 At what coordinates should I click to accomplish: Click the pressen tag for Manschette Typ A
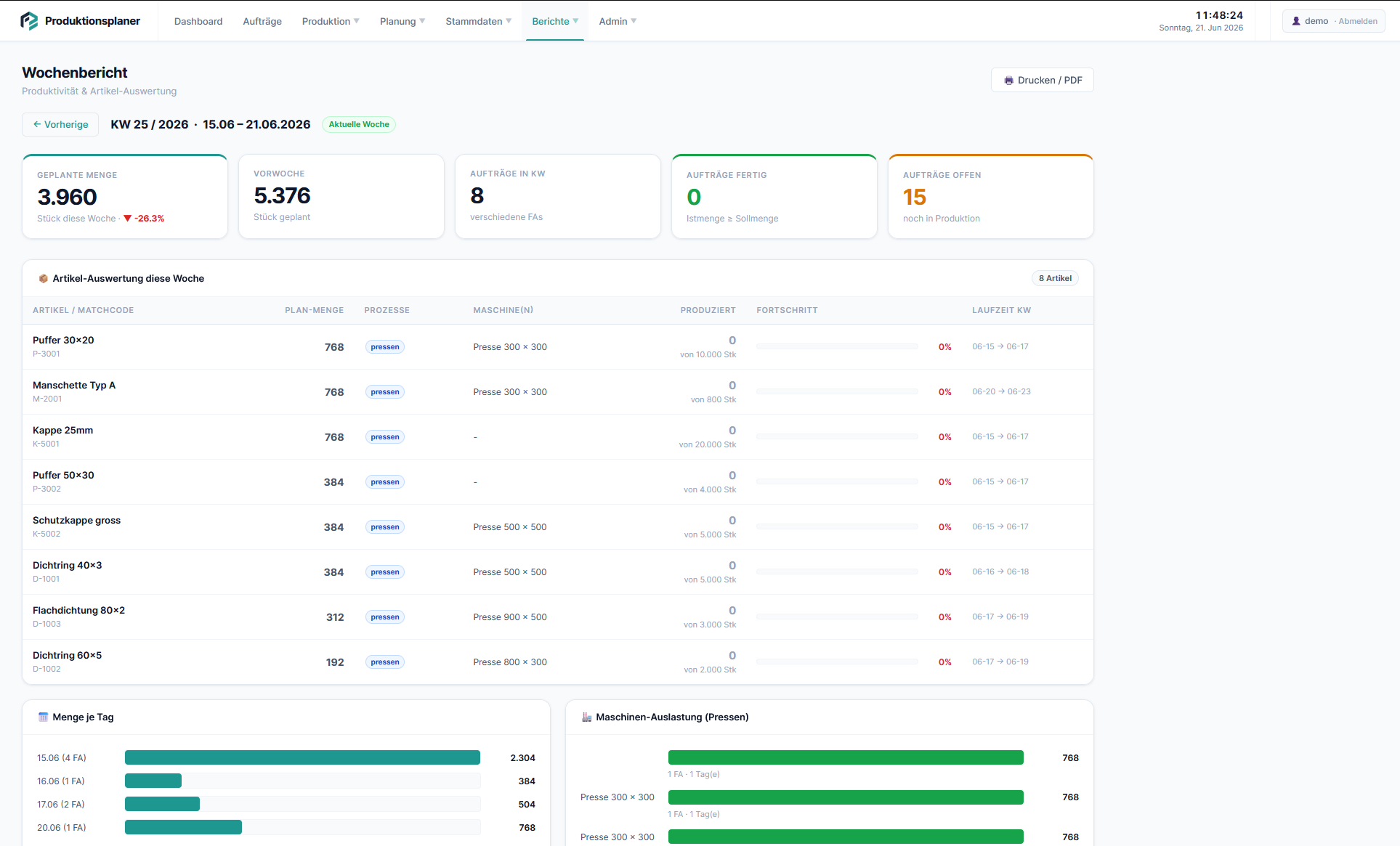point(385,392)
